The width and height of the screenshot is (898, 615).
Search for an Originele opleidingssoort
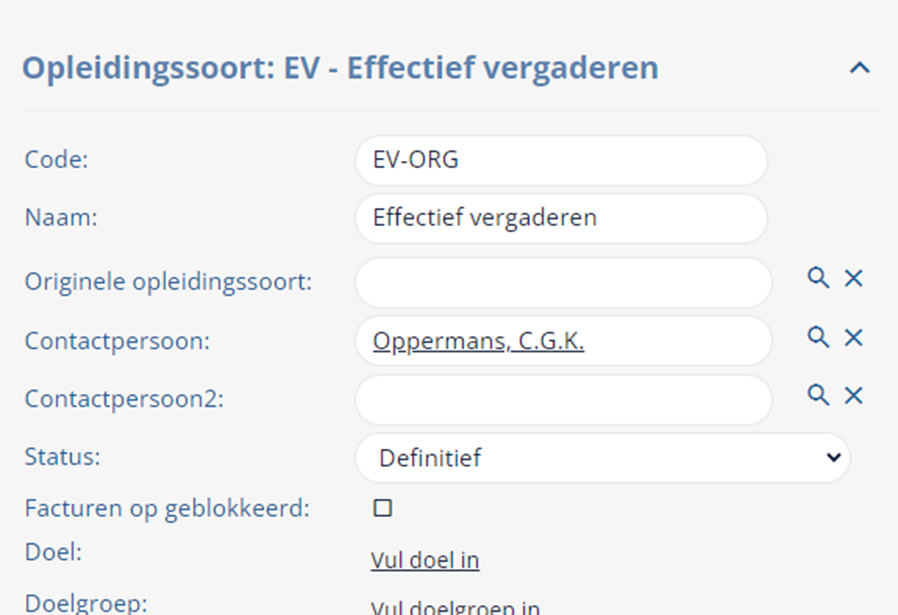[818, 278]
